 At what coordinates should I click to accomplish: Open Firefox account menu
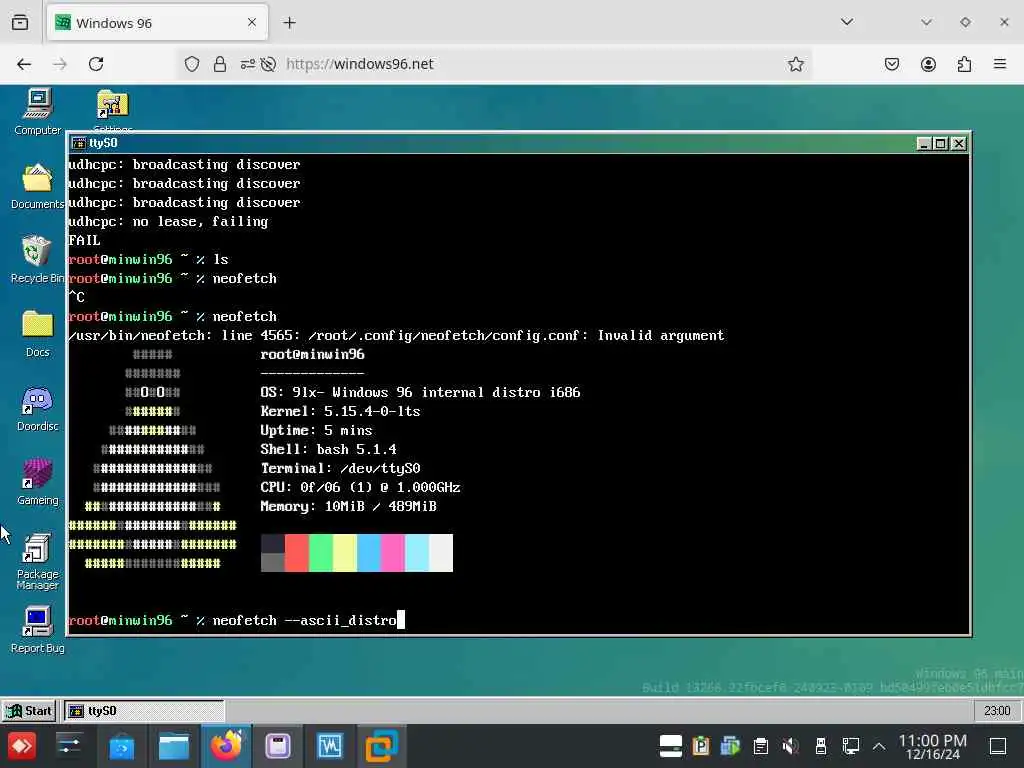pos(928,64)
